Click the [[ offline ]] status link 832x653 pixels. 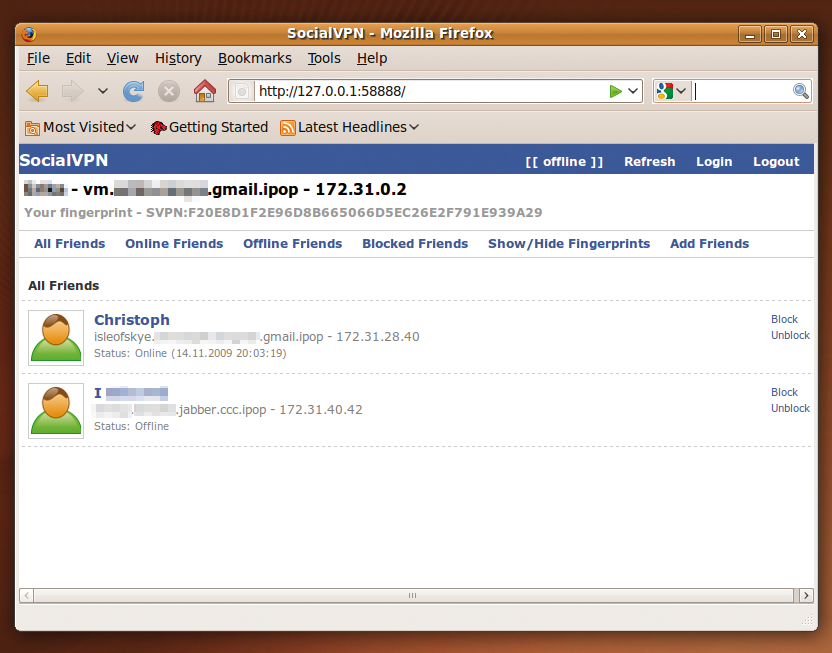tap(564, 162)
